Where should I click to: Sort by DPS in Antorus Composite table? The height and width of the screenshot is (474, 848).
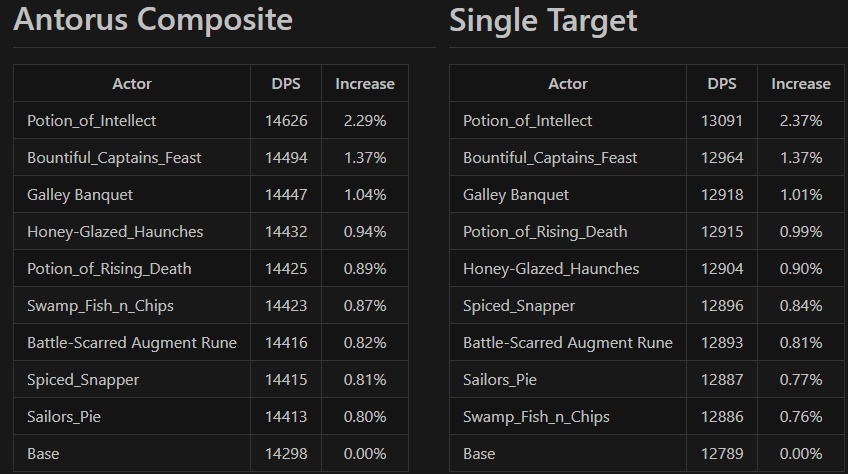(286, 84)
